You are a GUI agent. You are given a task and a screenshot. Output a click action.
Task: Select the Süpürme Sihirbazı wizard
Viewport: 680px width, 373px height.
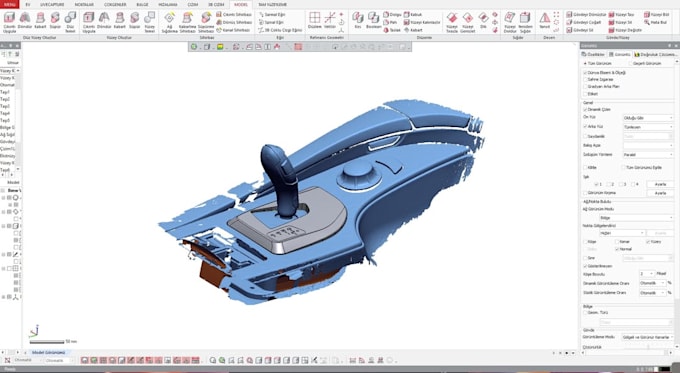pos(206,22)
